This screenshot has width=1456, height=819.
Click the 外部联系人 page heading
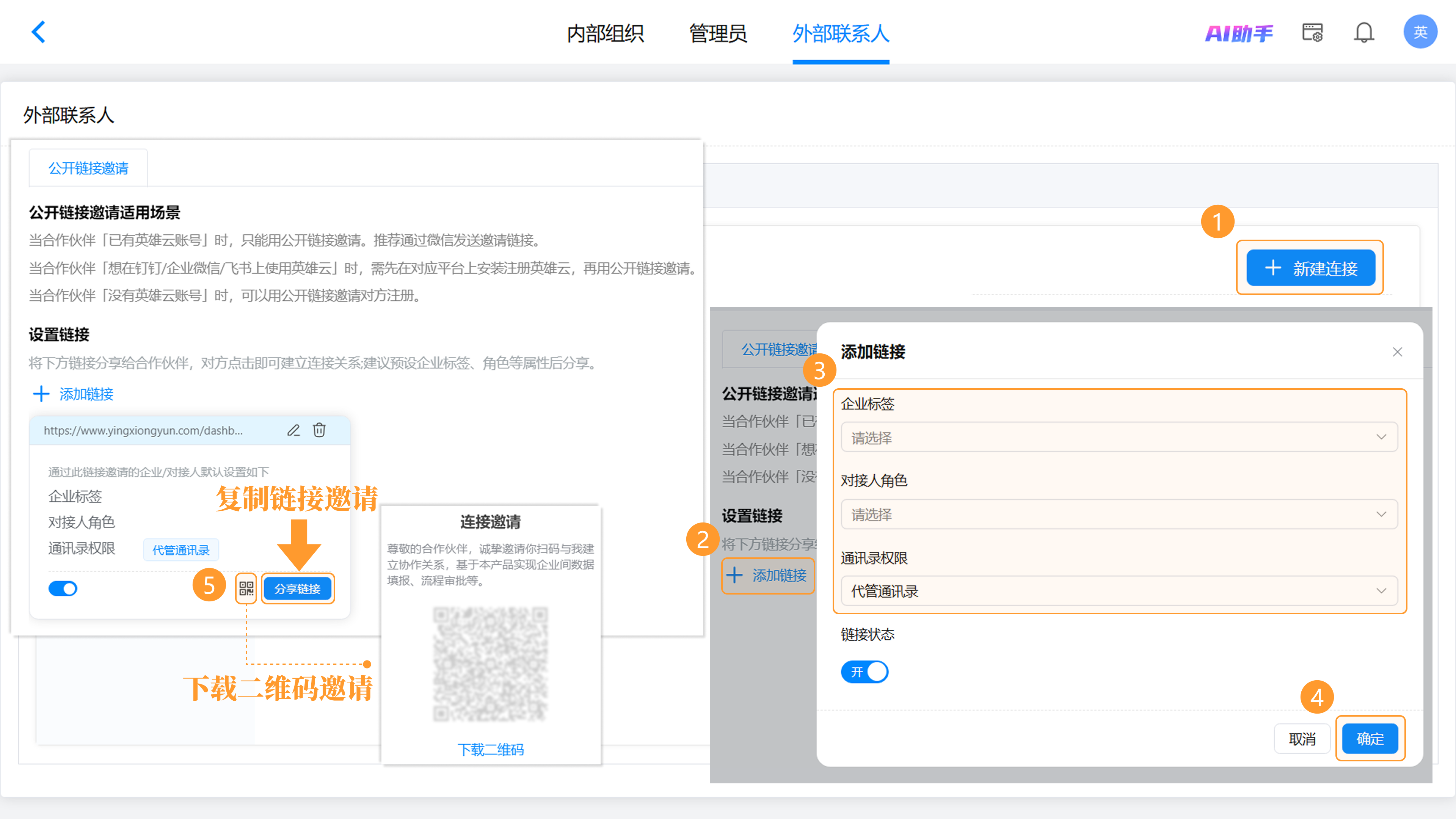click(68, 115)
